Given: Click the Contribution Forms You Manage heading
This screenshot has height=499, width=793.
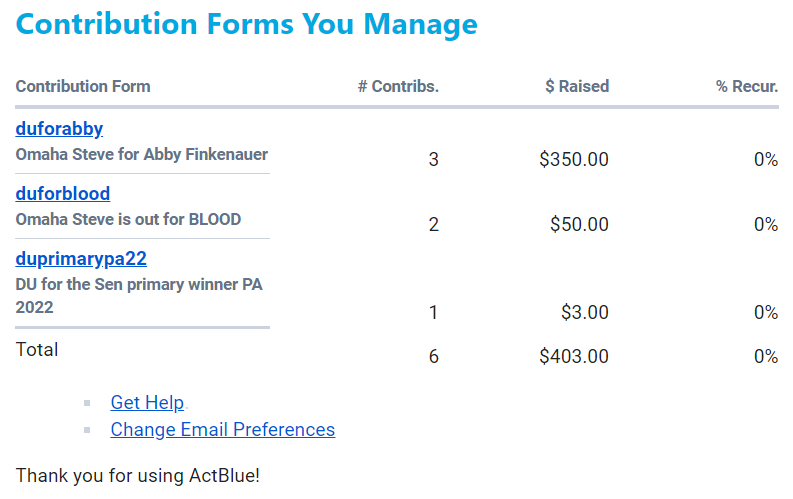Looking at the screenshot, I should 246,24.
